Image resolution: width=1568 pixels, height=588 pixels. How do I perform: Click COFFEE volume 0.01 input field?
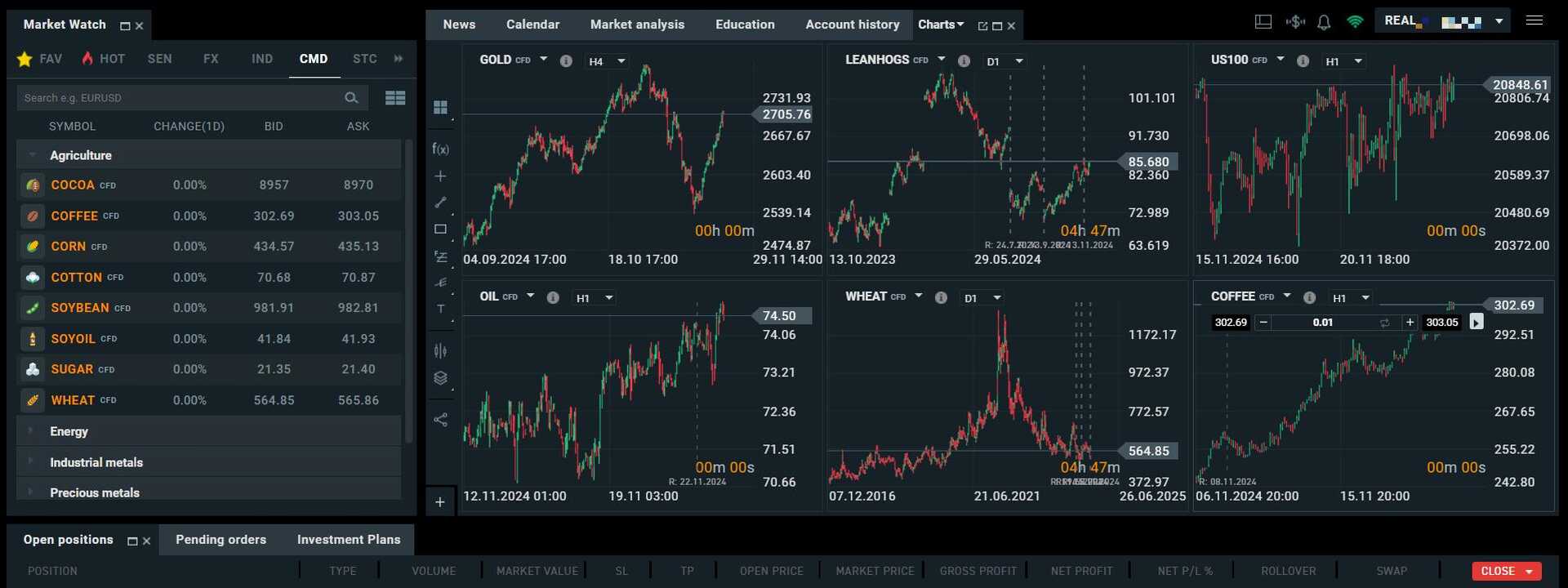point(1323,323)
